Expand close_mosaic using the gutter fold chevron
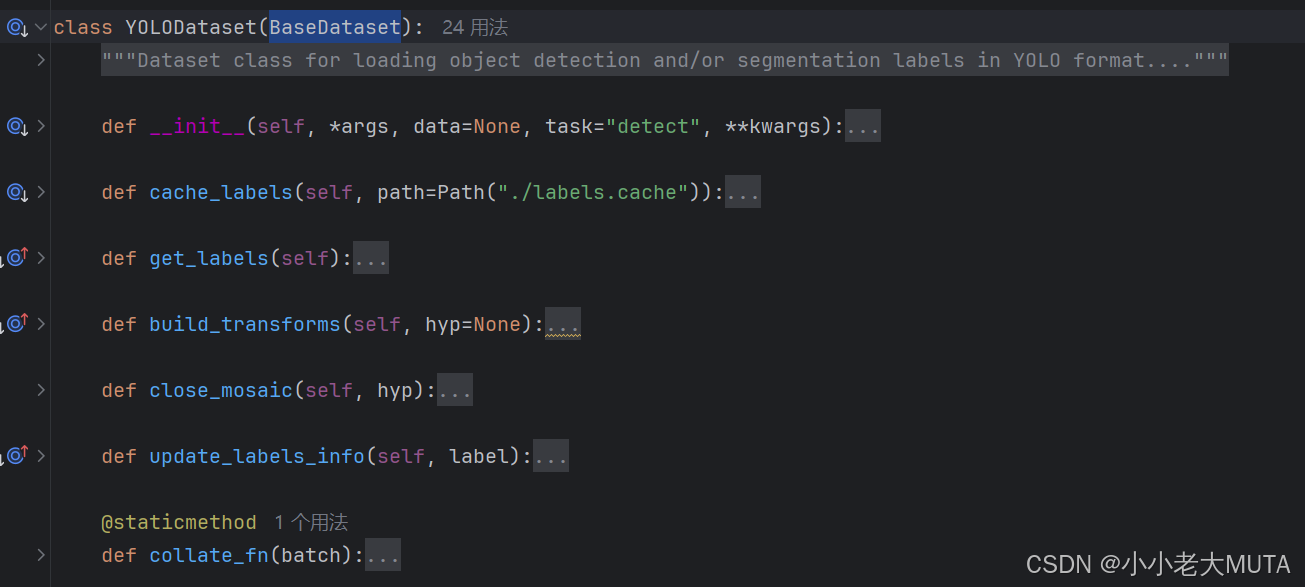Image resolution: width=1305 pixels, height=587 pixels. pos(41,390)
